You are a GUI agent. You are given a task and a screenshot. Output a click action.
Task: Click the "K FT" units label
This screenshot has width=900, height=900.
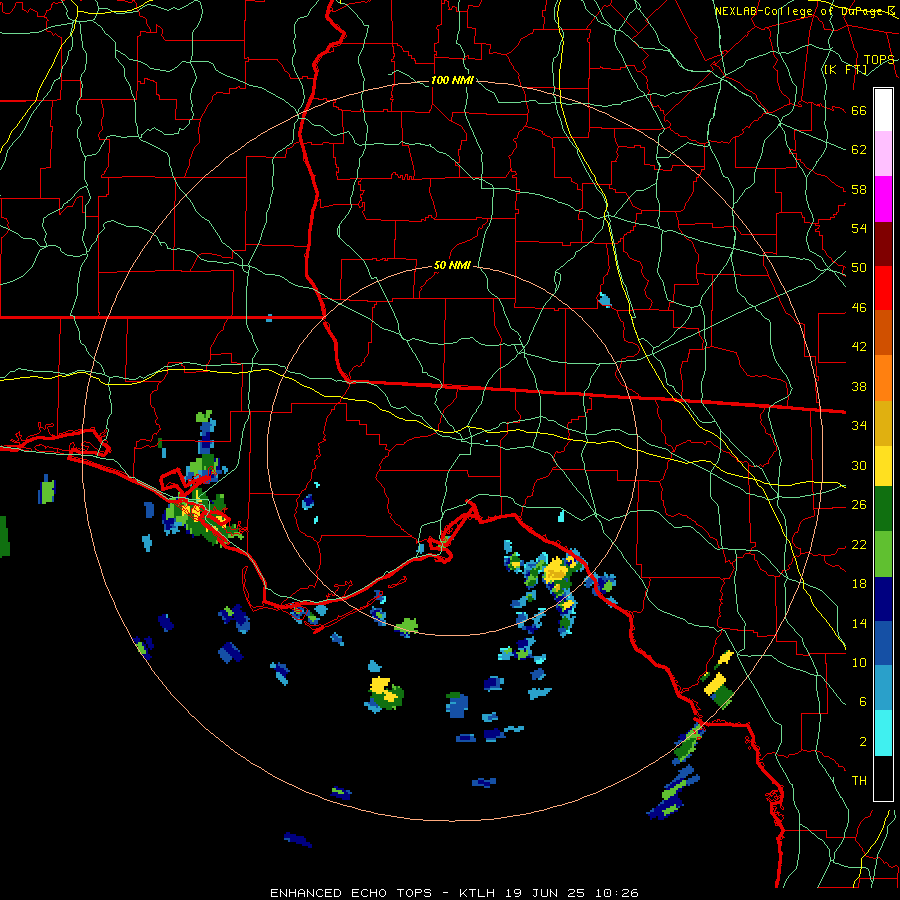(845, 69)
